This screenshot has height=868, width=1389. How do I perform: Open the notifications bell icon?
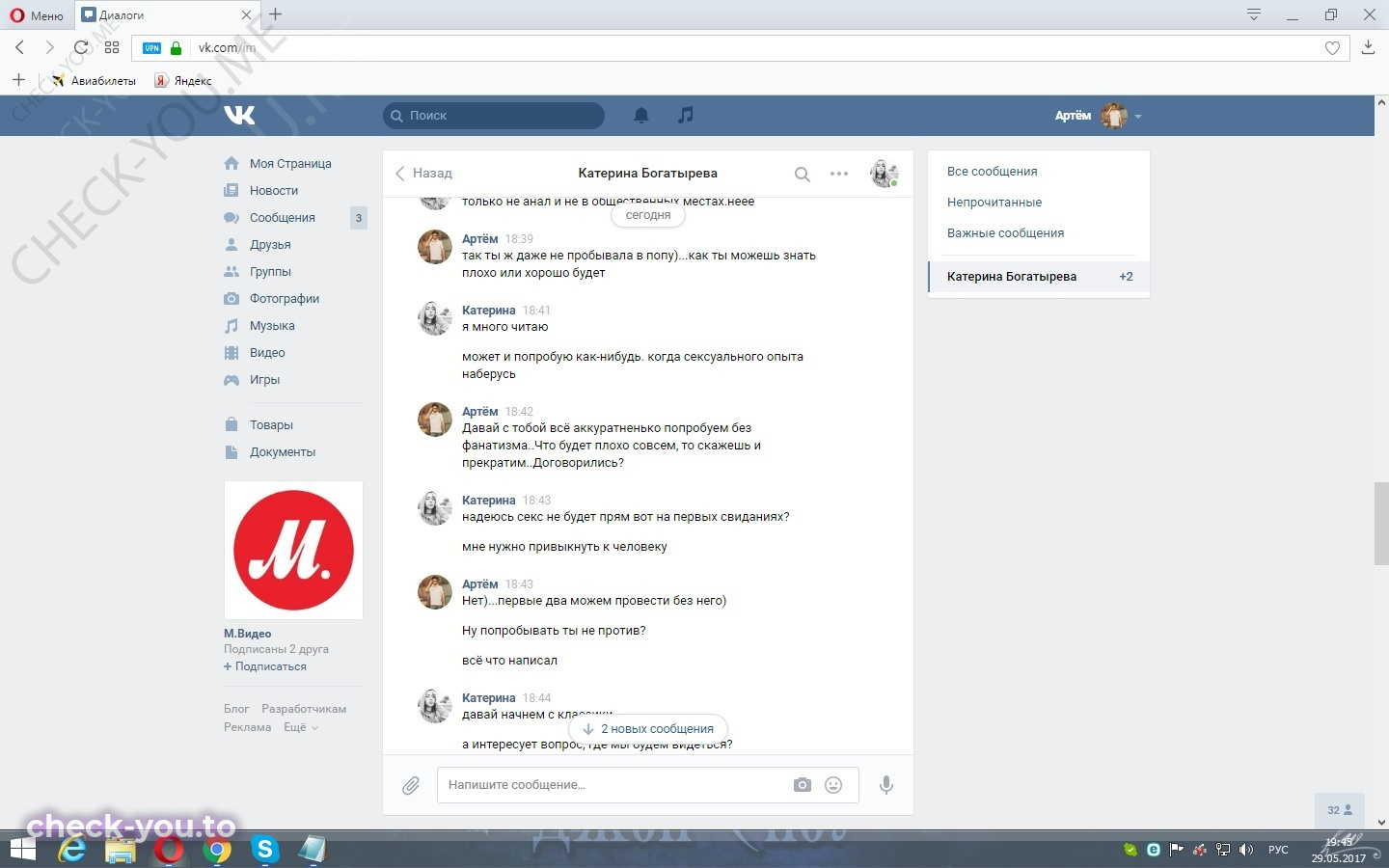tap(641, 116)
